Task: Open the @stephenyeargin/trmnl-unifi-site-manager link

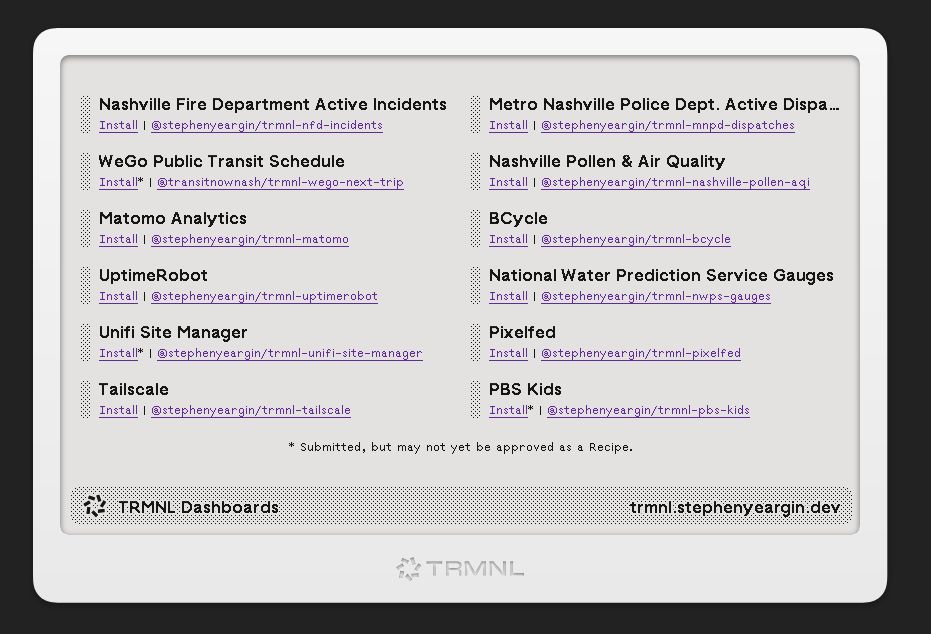Action: [x=290, y=353]
